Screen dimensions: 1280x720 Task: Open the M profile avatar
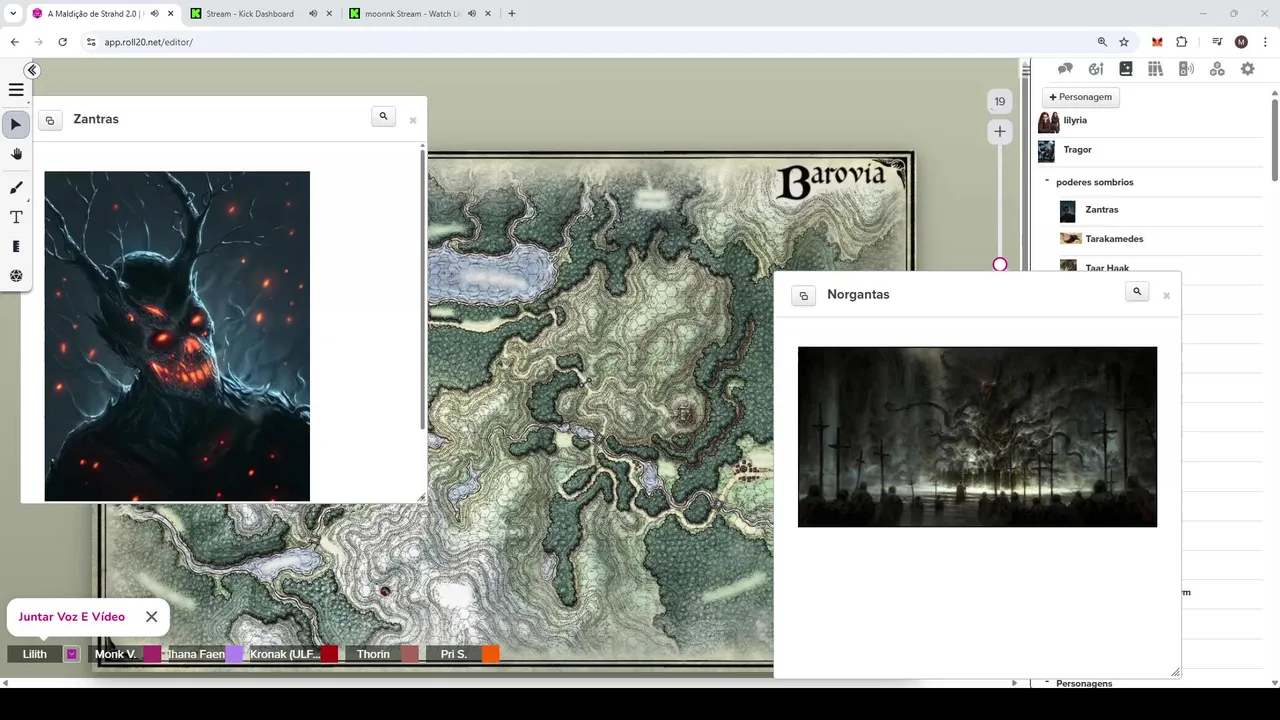point(1241,42)
